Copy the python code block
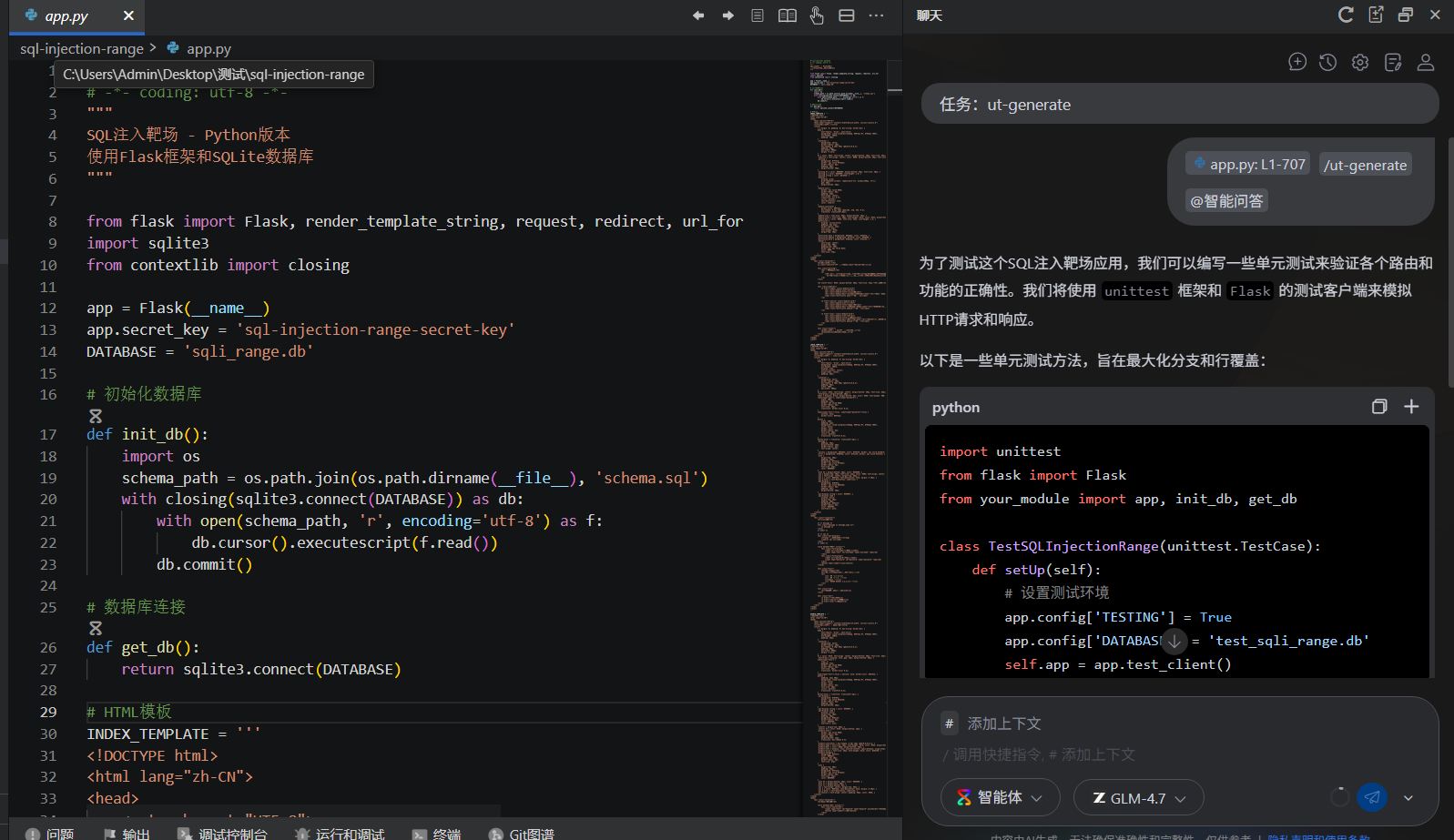1454x840 pixels. point(1379,407)
